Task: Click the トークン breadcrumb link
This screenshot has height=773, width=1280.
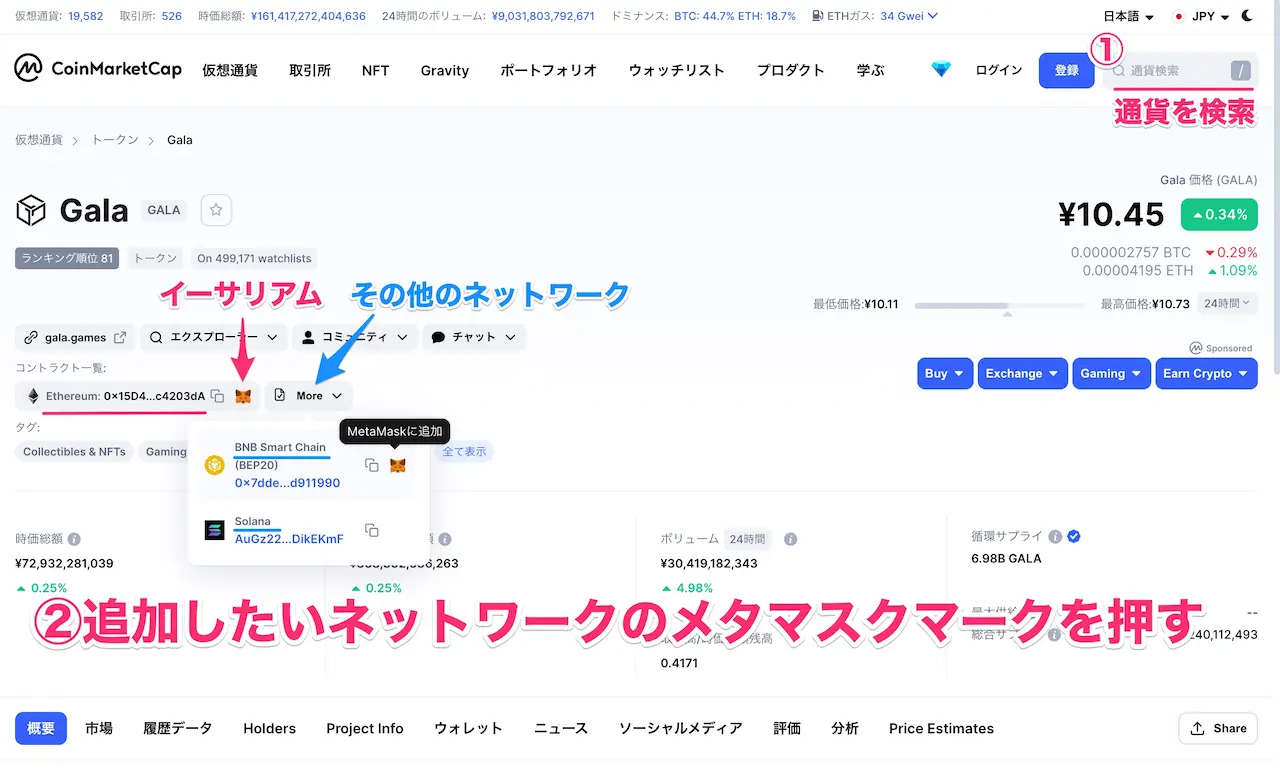Action: pyautogui.click(x=115, y=140)
